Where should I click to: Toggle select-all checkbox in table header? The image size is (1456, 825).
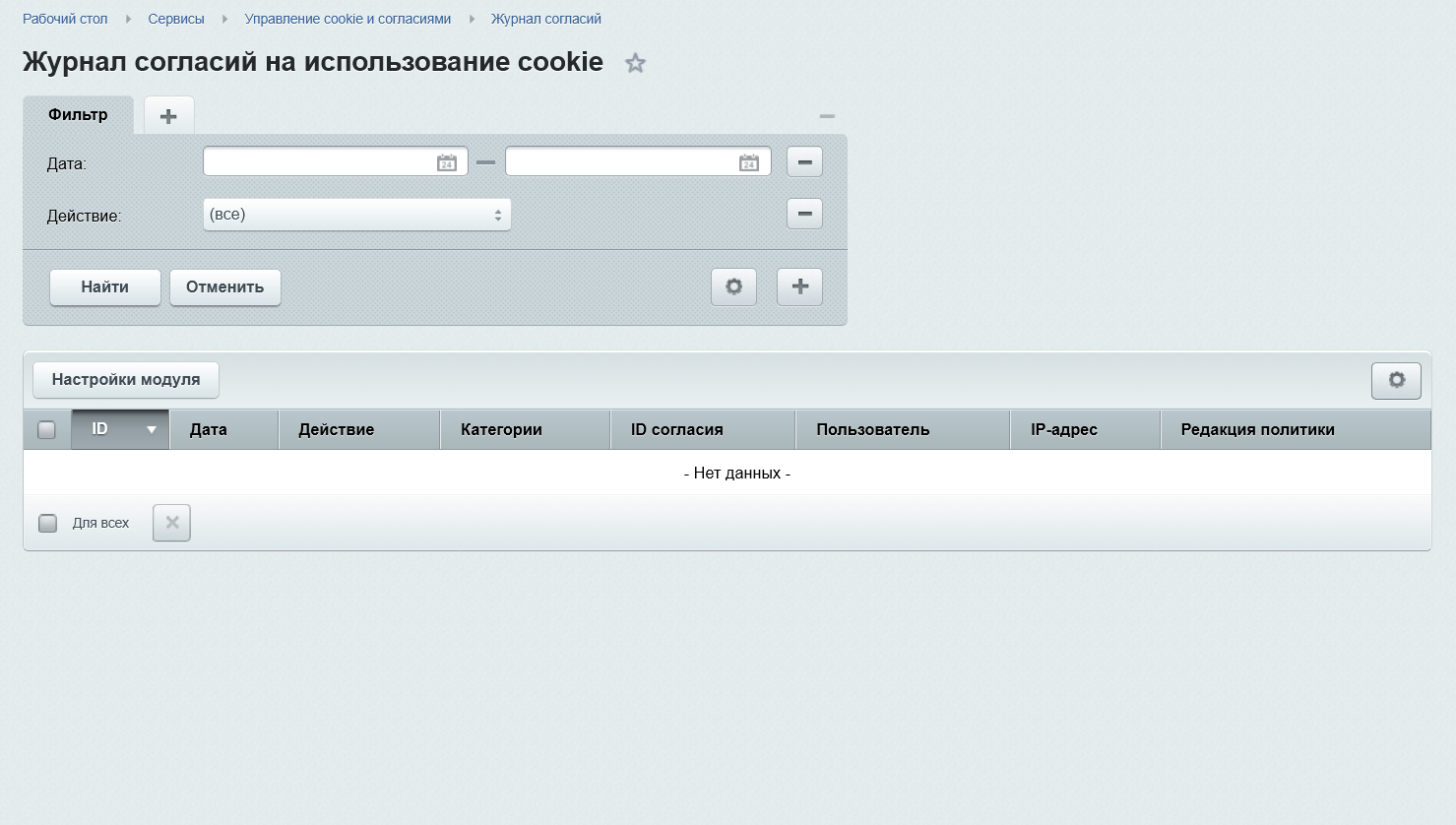pyautogui.click(x=46, y=430)
